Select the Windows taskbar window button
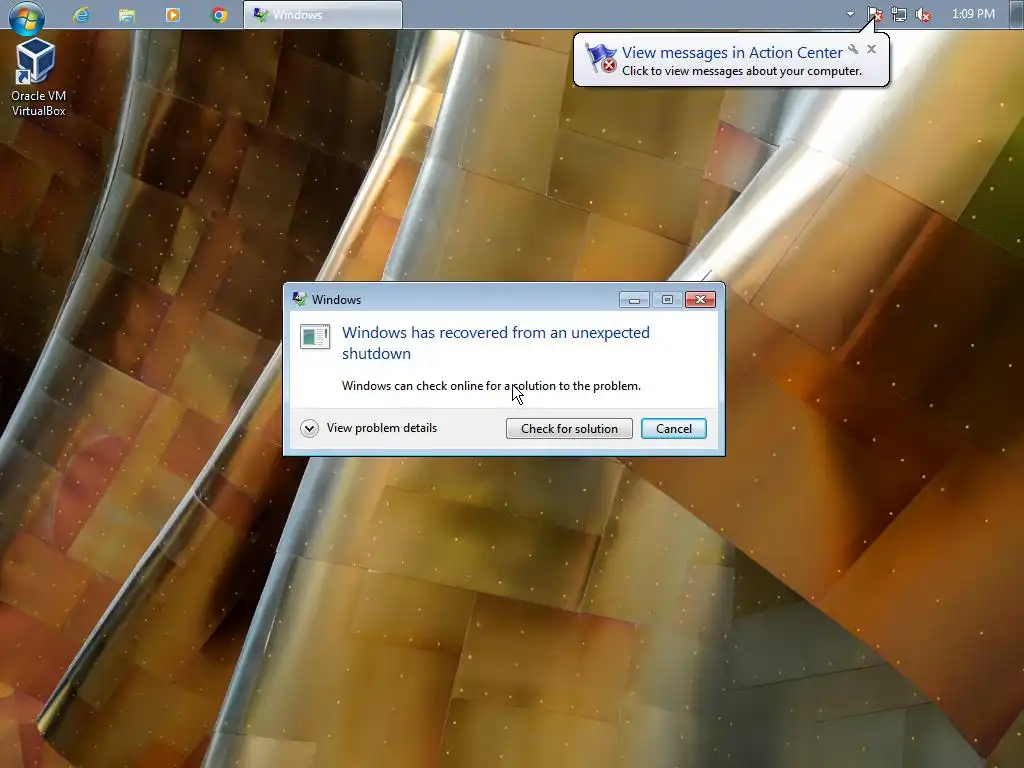This screenshot has width=1024, height=768. (x=323, y=14)
